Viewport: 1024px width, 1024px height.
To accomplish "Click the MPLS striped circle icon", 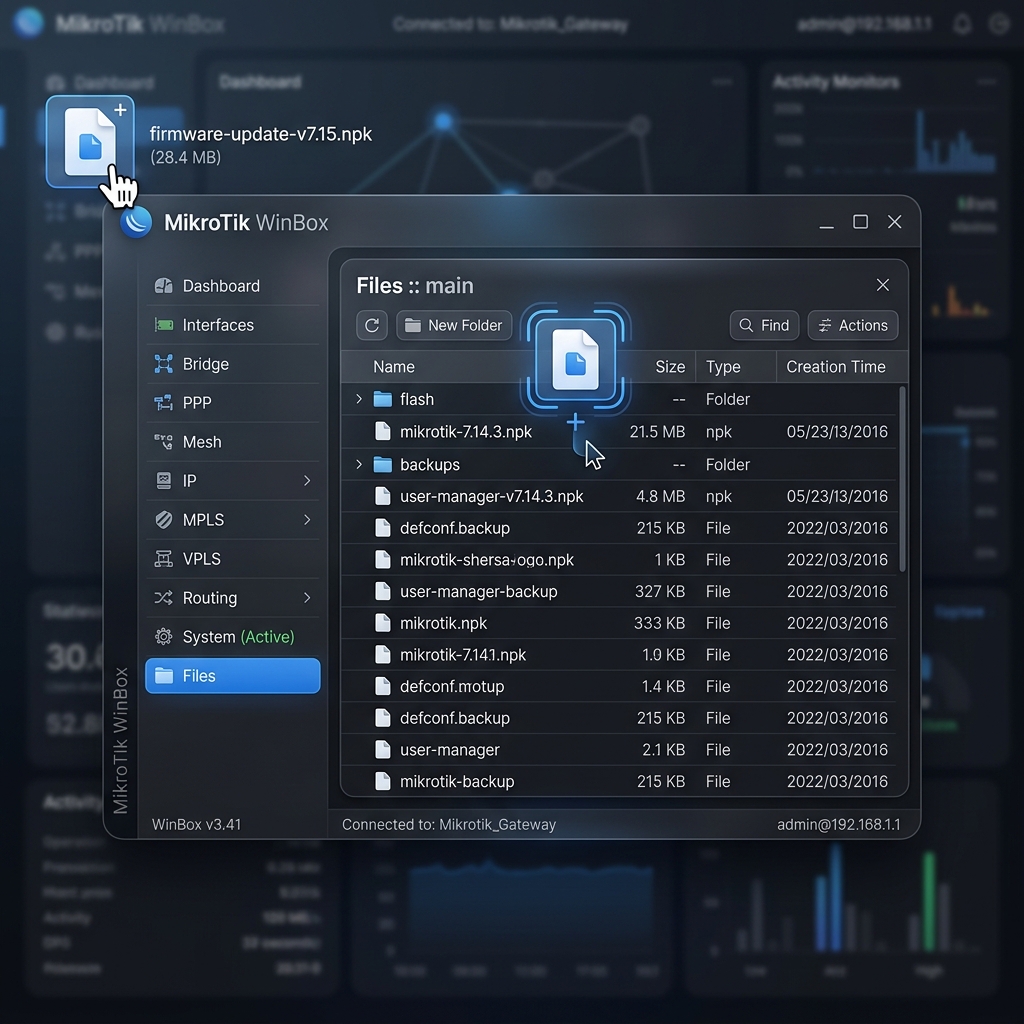I will tap(163, 520).
